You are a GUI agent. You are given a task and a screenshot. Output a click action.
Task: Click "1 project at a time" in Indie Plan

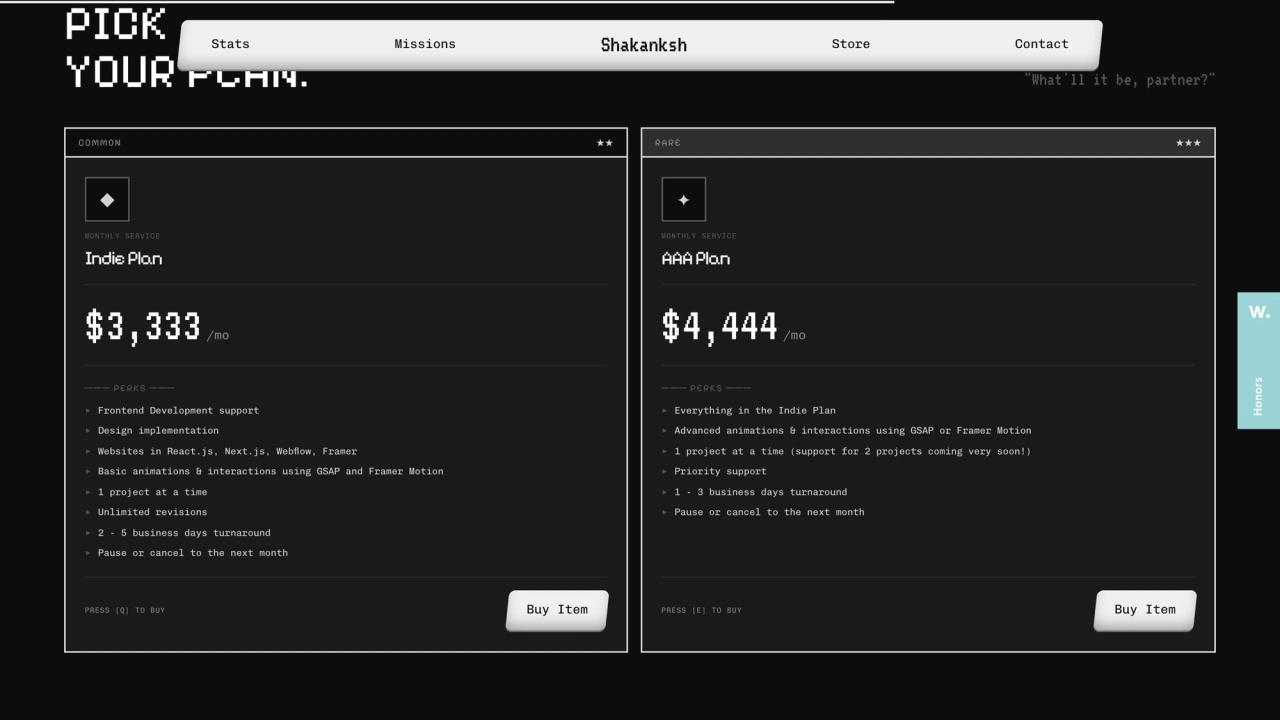[x=153, y=492]
